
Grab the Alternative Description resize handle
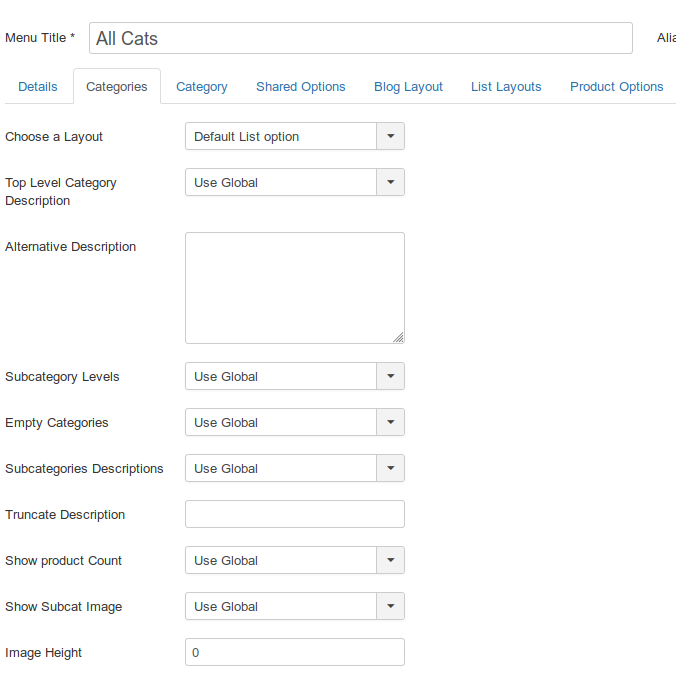[x=399, y=338]
